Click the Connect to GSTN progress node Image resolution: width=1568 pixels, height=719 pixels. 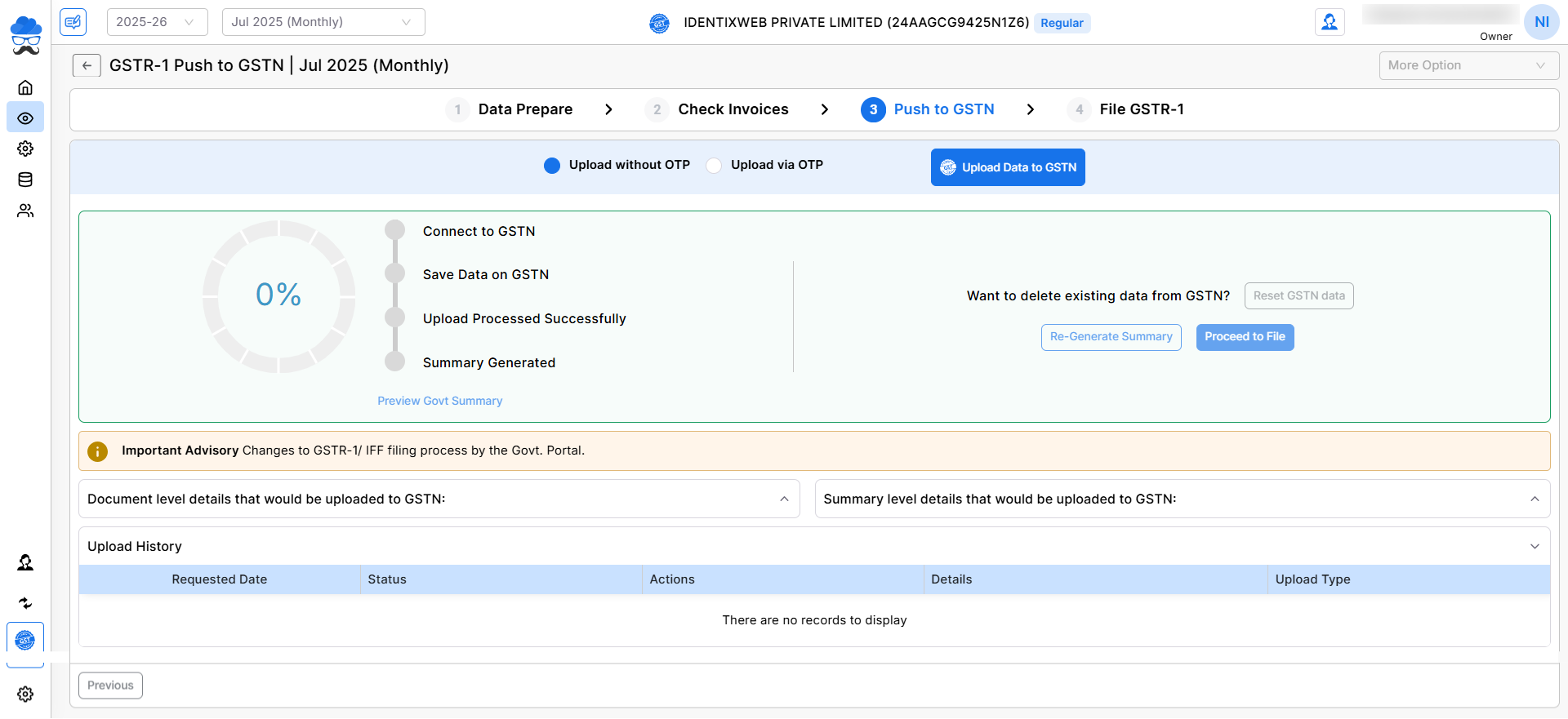[x=395, y=230]
